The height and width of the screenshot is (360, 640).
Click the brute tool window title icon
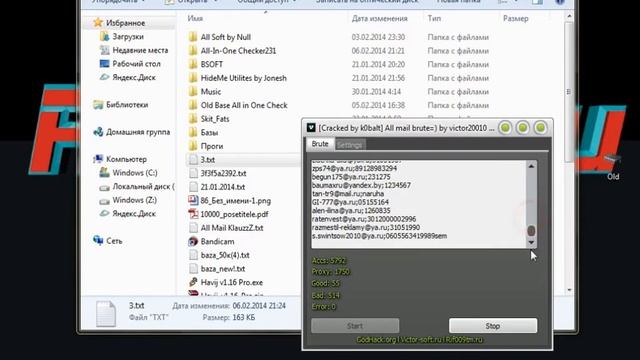click(x=311, y=128)
